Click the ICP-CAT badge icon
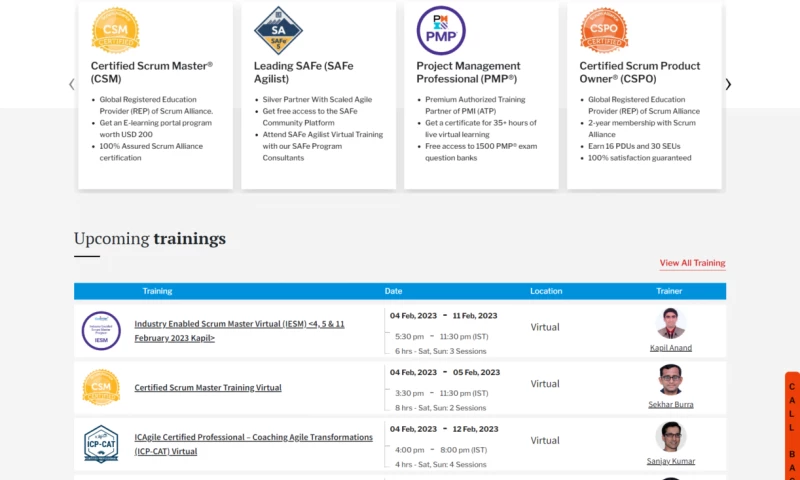The height and width of the screenshot is (480, 800). pos(101,444)
